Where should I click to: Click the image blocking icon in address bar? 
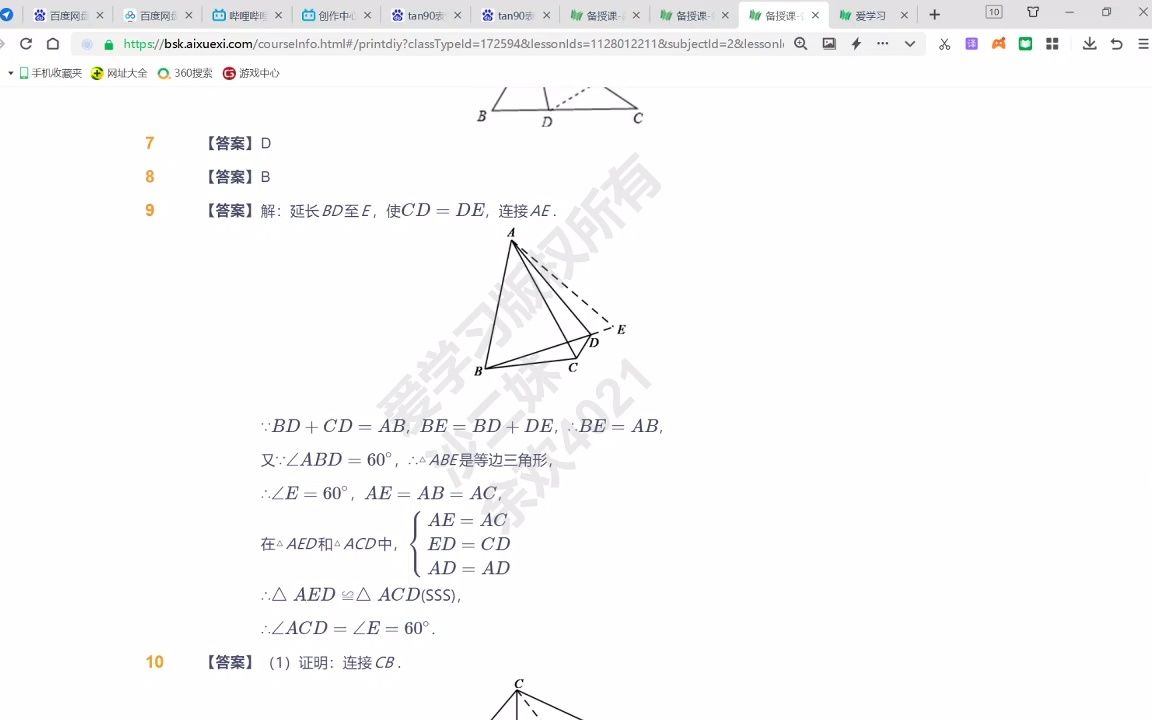[830, 45]
